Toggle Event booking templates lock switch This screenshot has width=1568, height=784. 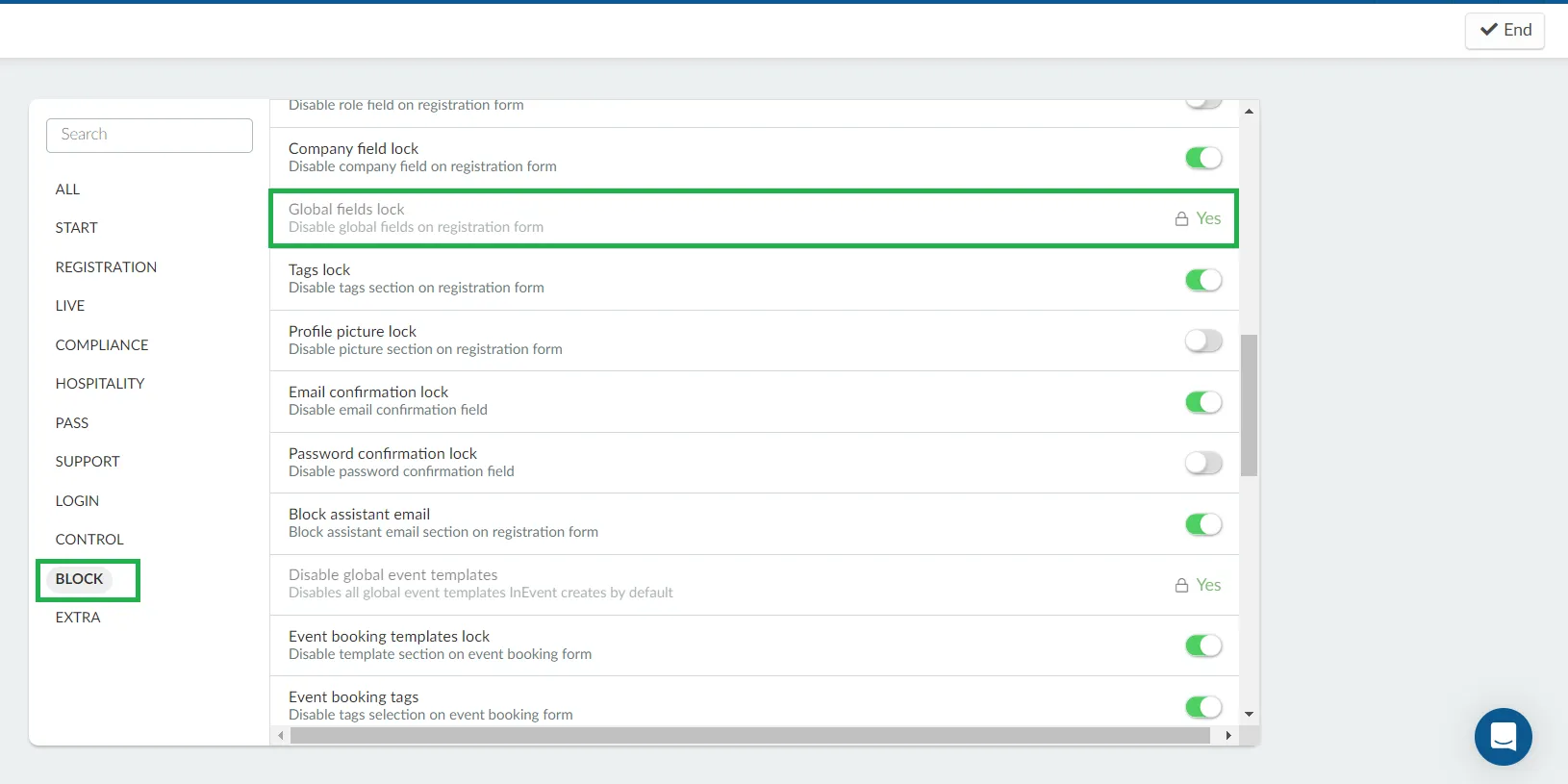1203,645
